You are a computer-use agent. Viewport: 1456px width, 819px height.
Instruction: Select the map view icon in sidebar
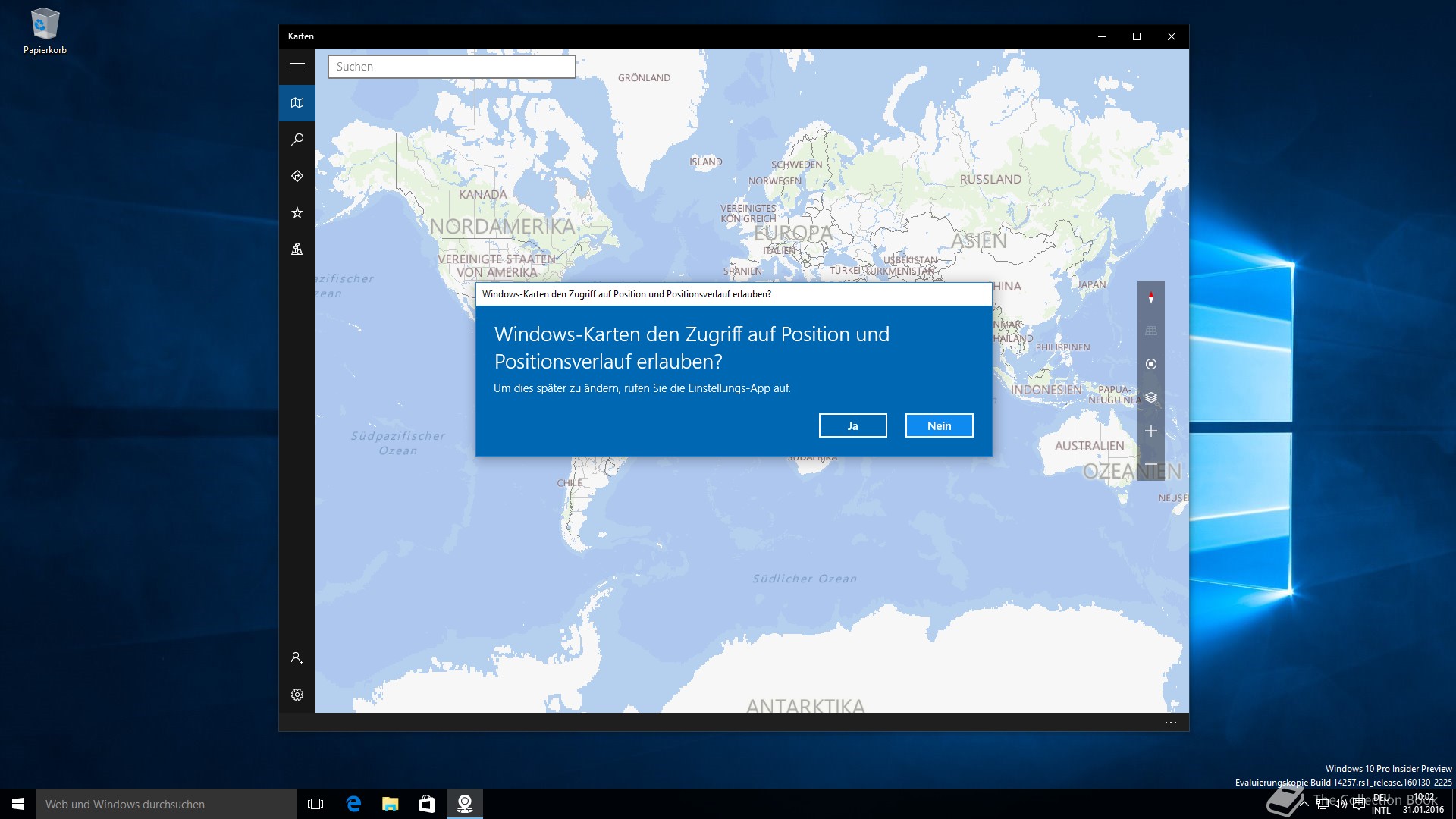pyautogui.click(x=297, y=103)
